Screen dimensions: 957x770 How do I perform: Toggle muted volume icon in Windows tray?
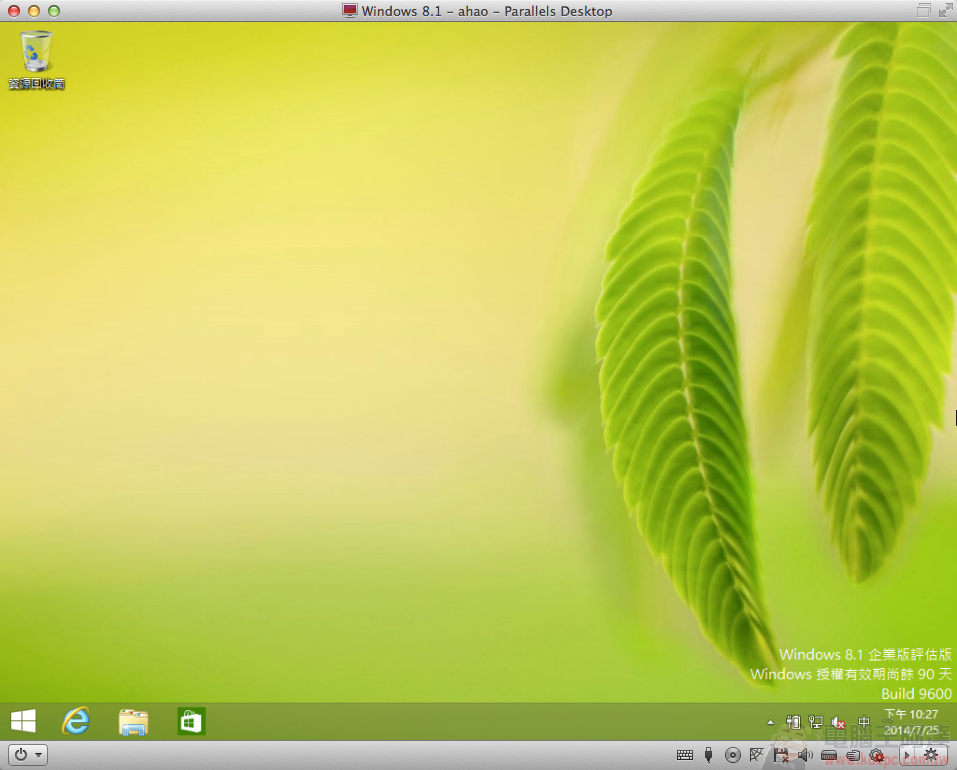pyautogui.click(x=839, y=722)
